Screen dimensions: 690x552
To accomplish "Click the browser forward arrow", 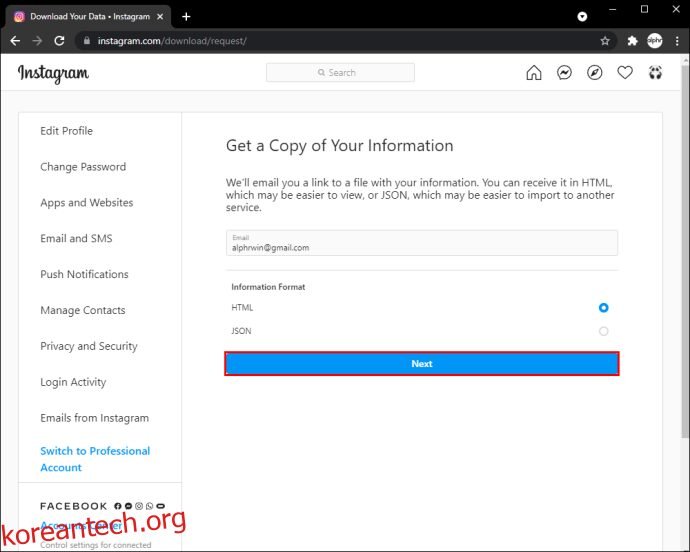I will coord(37,41).
